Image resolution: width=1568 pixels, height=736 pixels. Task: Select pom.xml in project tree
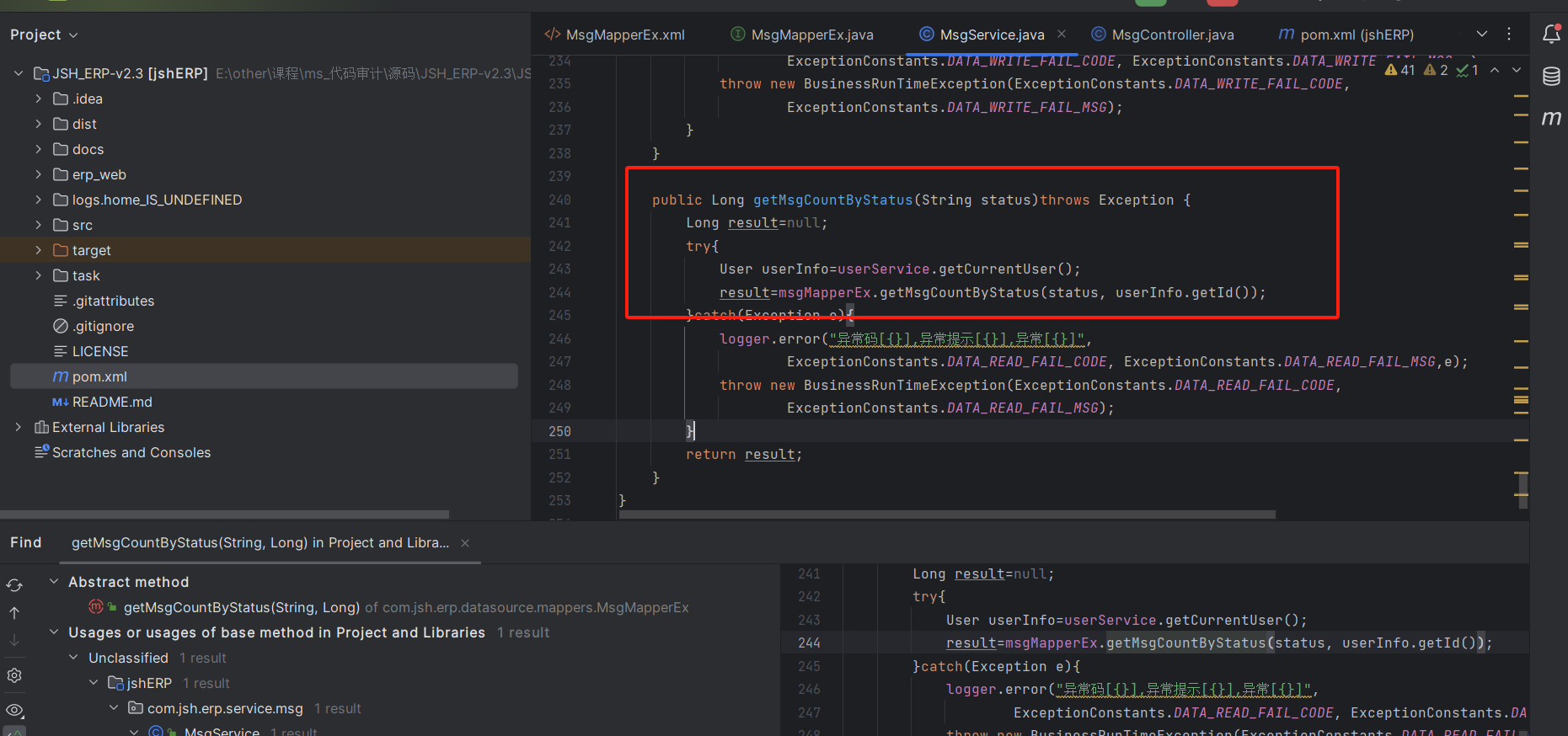(264, 376)
